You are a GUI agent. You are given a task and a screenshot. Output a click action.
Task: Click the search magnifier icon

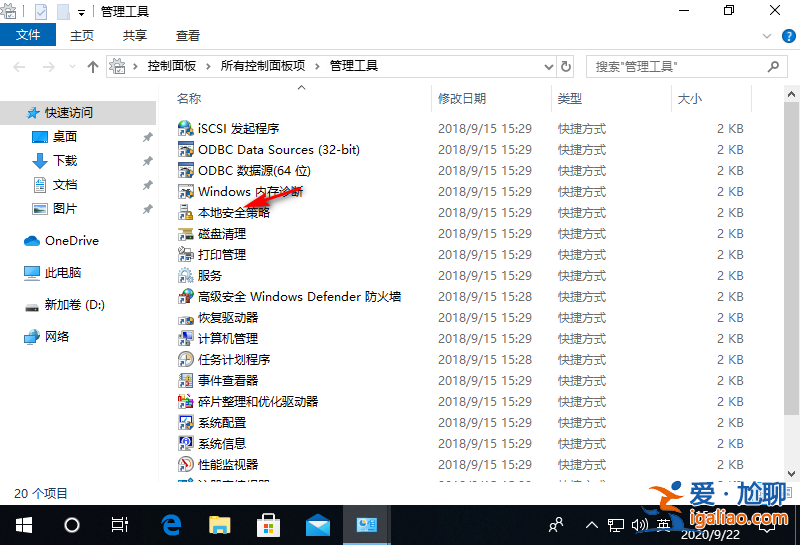pos(773,66)
